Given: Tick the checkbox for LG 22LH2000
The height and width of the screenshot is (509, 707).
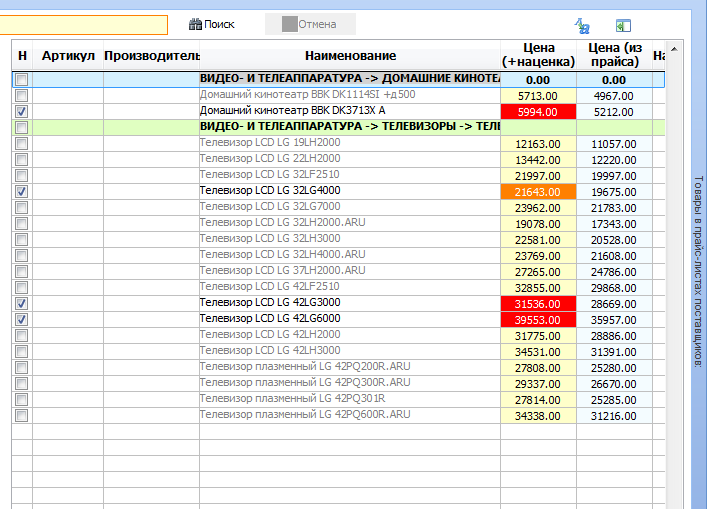Looking at the screenshot, I should (x=21, y=160).
